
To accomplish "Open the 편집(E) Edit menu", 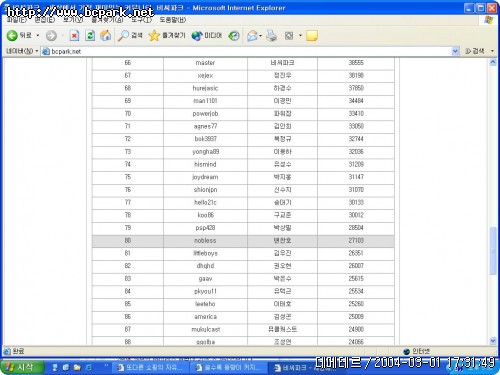I will tap(45, 20).
